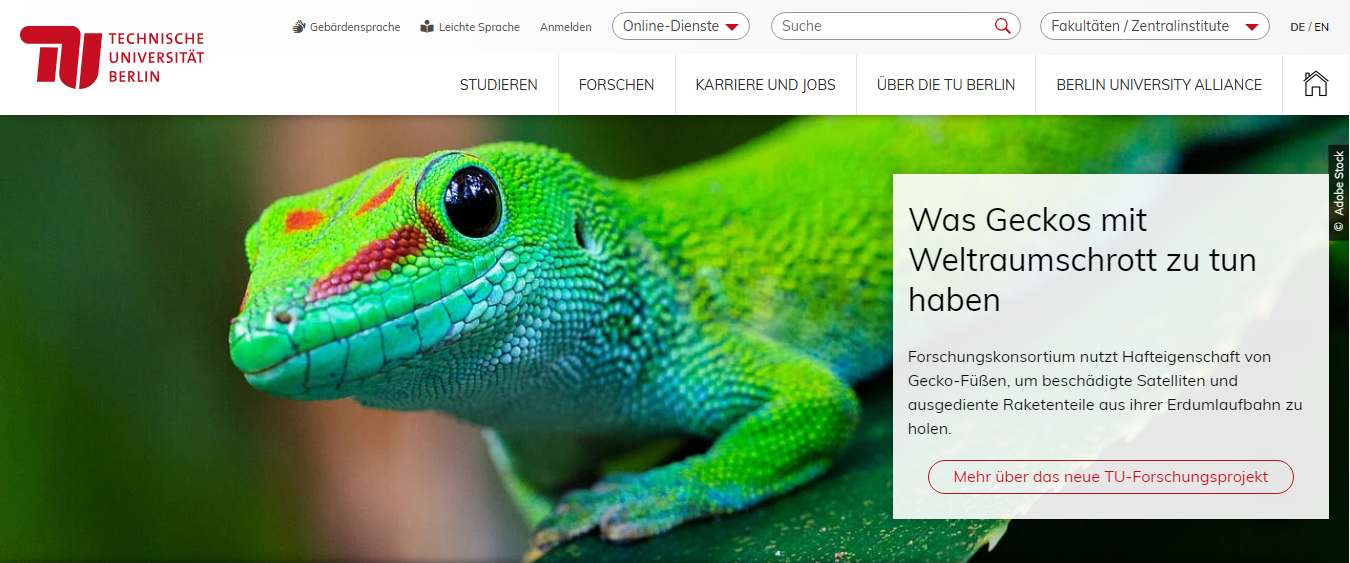Switch language to EN

point(1322,27)
